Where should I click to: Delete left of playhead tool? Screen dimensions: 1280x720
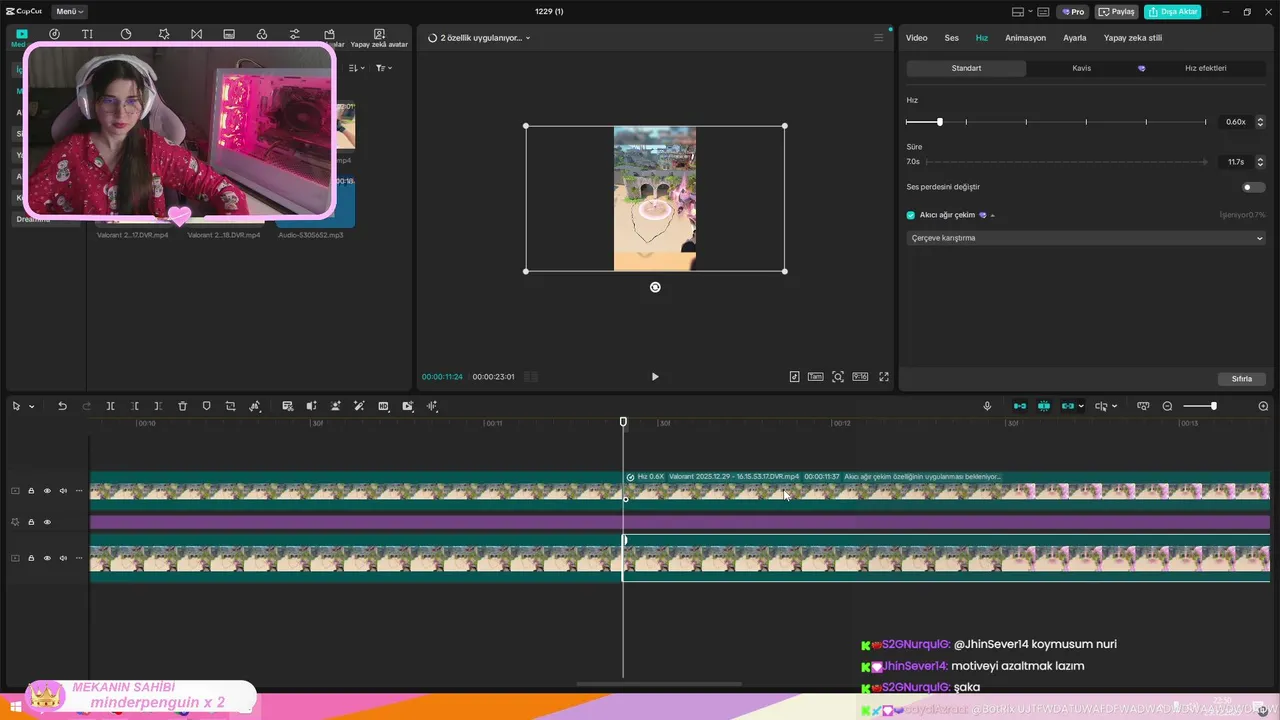[x=135, y=406]
